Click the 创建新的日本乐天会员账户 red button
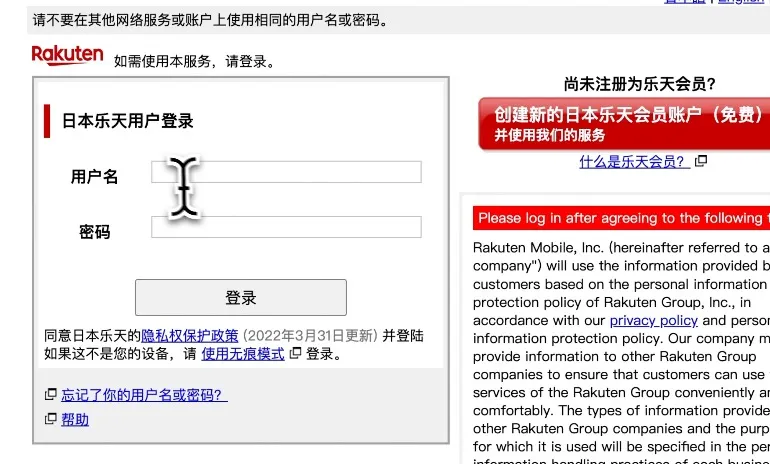 624,123
